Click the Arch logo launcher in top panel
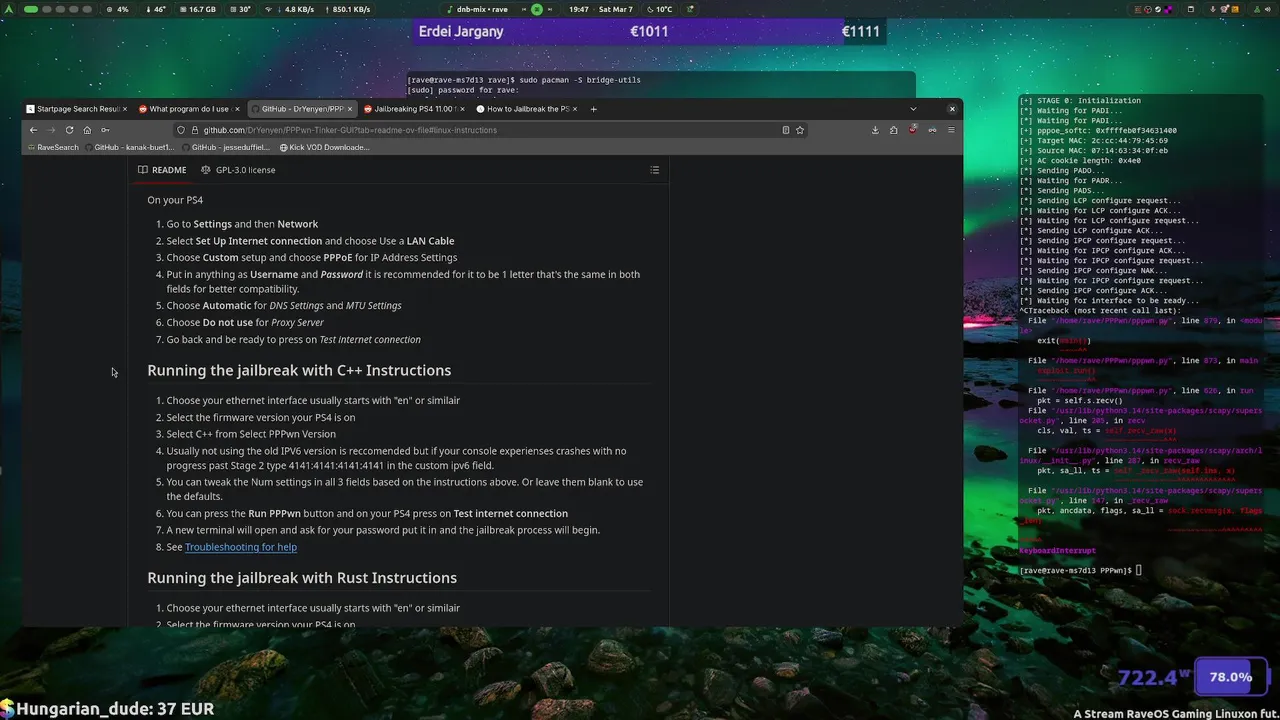Screen dimensions: 1280x720 [11, 9]
